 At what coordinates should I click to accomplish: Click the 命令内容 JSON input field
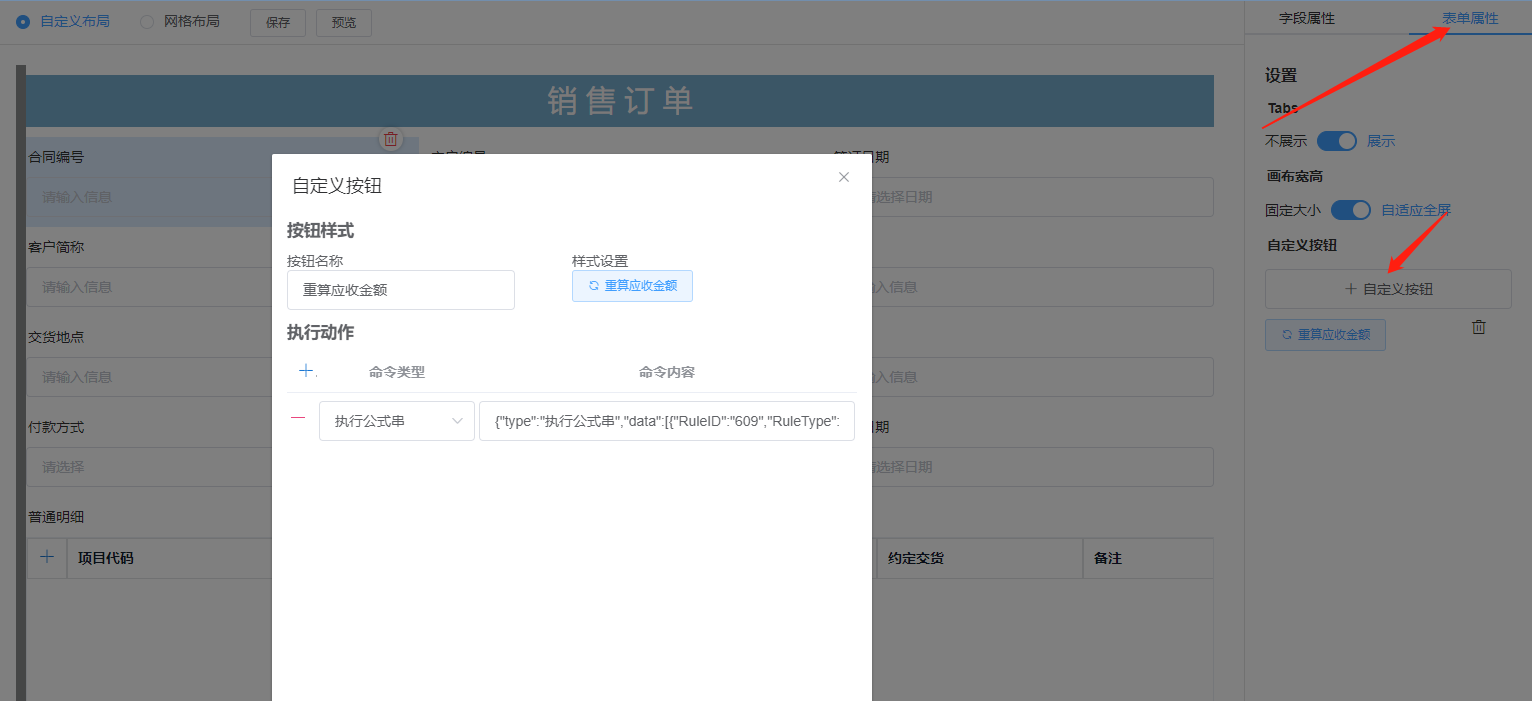pyautogui.click(x=666, y=421)
